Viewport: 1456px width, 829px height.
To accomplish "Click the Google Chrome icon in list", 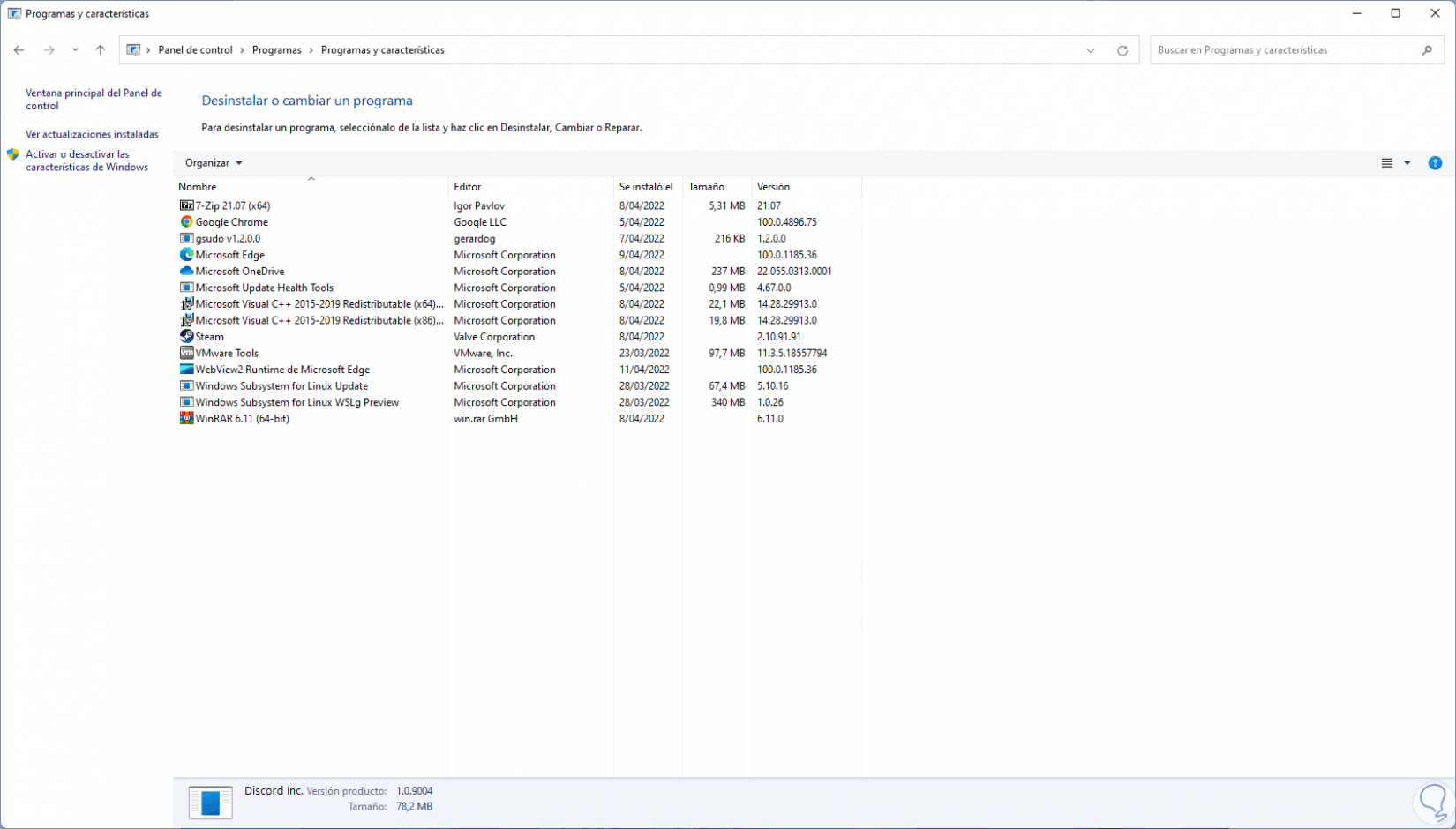I will tap(186, 222).
